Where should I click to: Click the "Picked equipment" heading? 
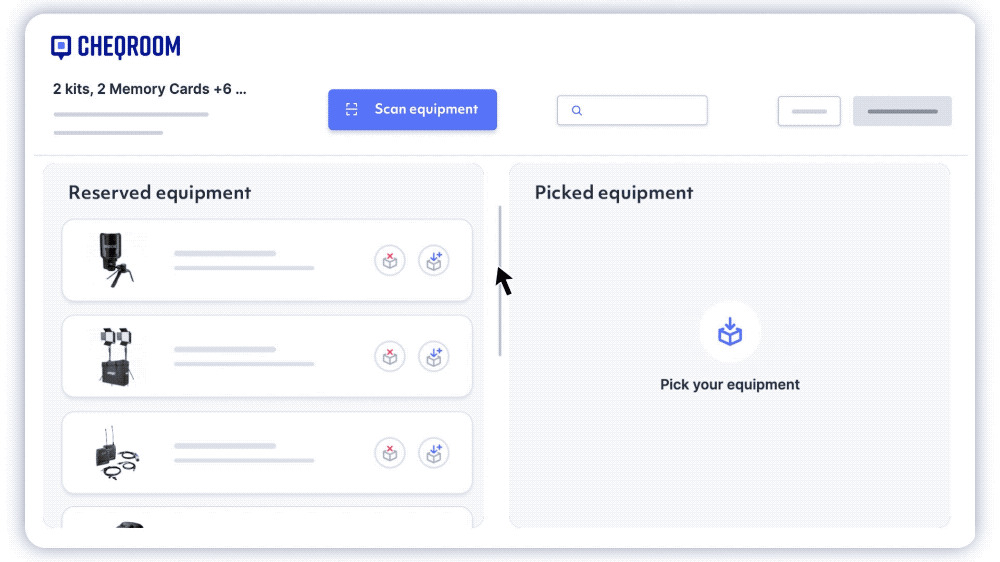click(x=614, y=193)
